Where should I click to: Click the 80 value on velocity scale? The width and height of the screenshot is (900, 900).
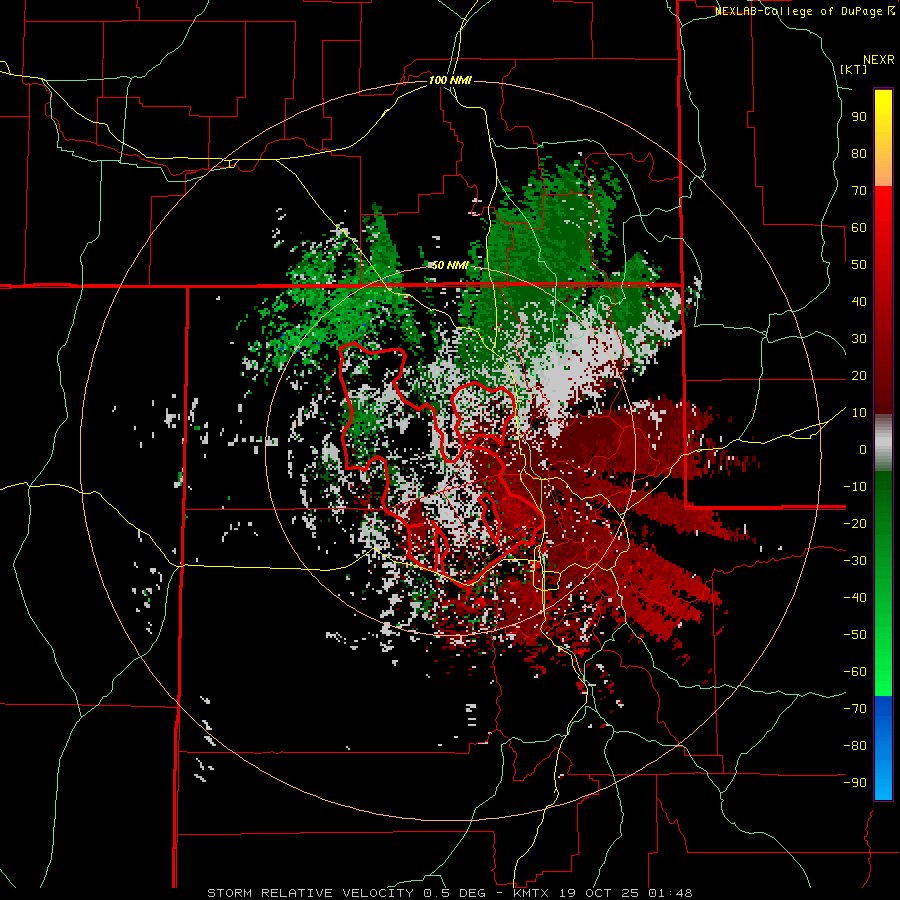pyautogui.click(x=859, y=154)
